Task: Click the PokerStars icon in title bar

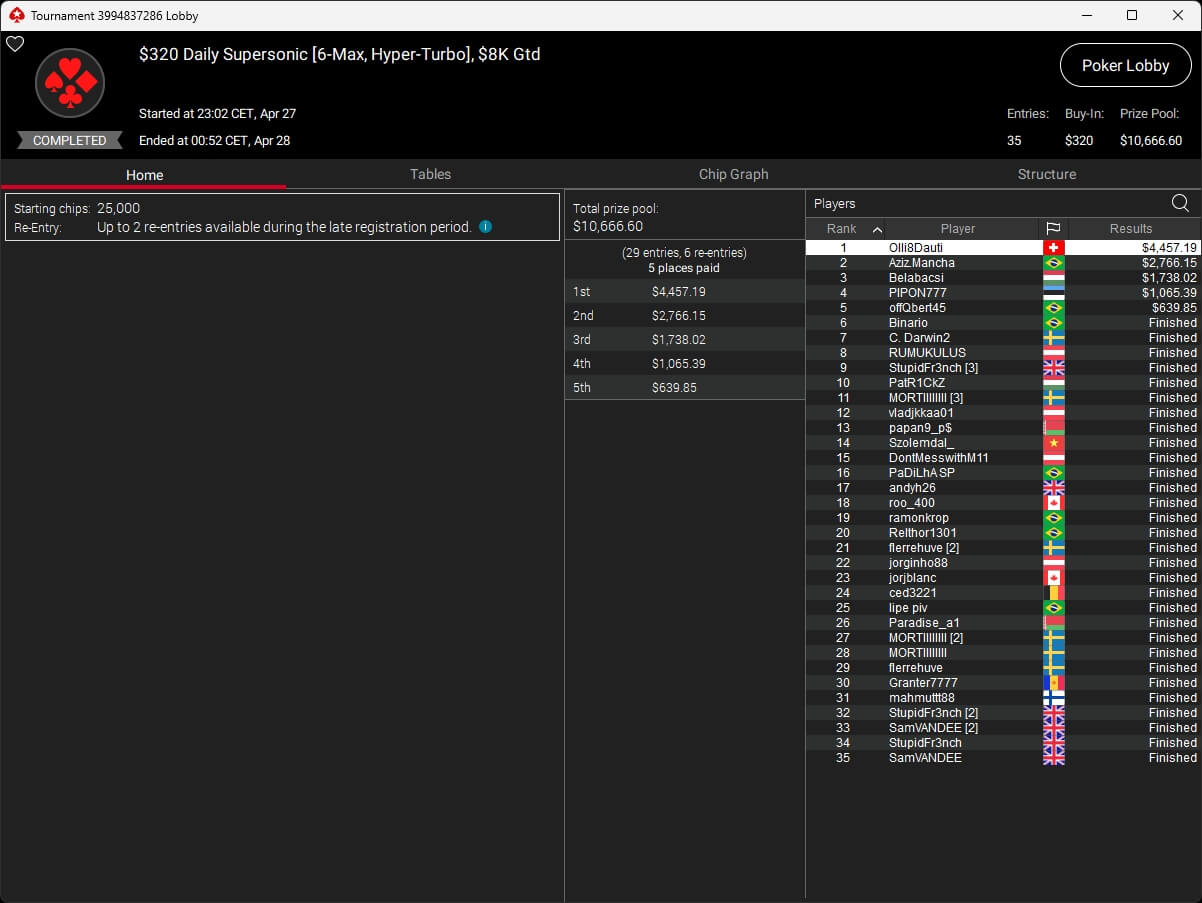Action: click(15, 16)
